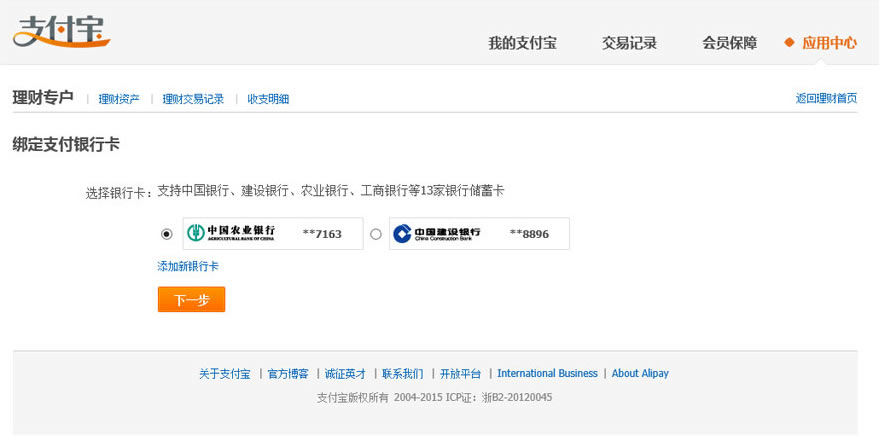Click the China Construction Bank logo
Image resolution: width=881 pixels, height=436 pixels.
click(437, 233)
